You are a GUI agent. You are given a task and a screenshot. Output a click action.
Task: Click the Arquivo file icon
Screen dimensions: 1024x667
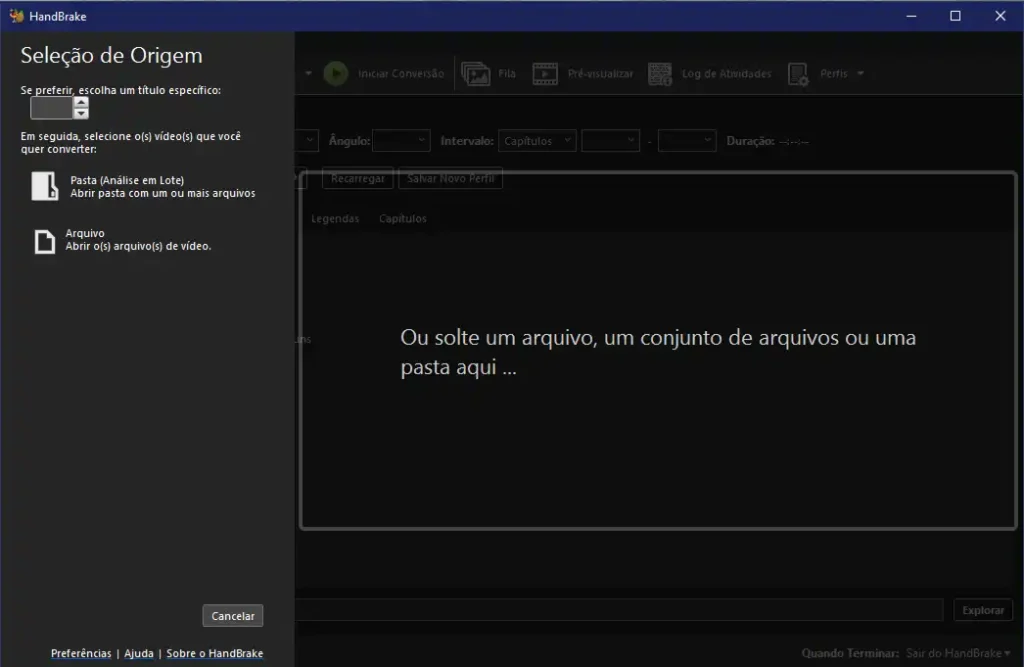point(45,241)
